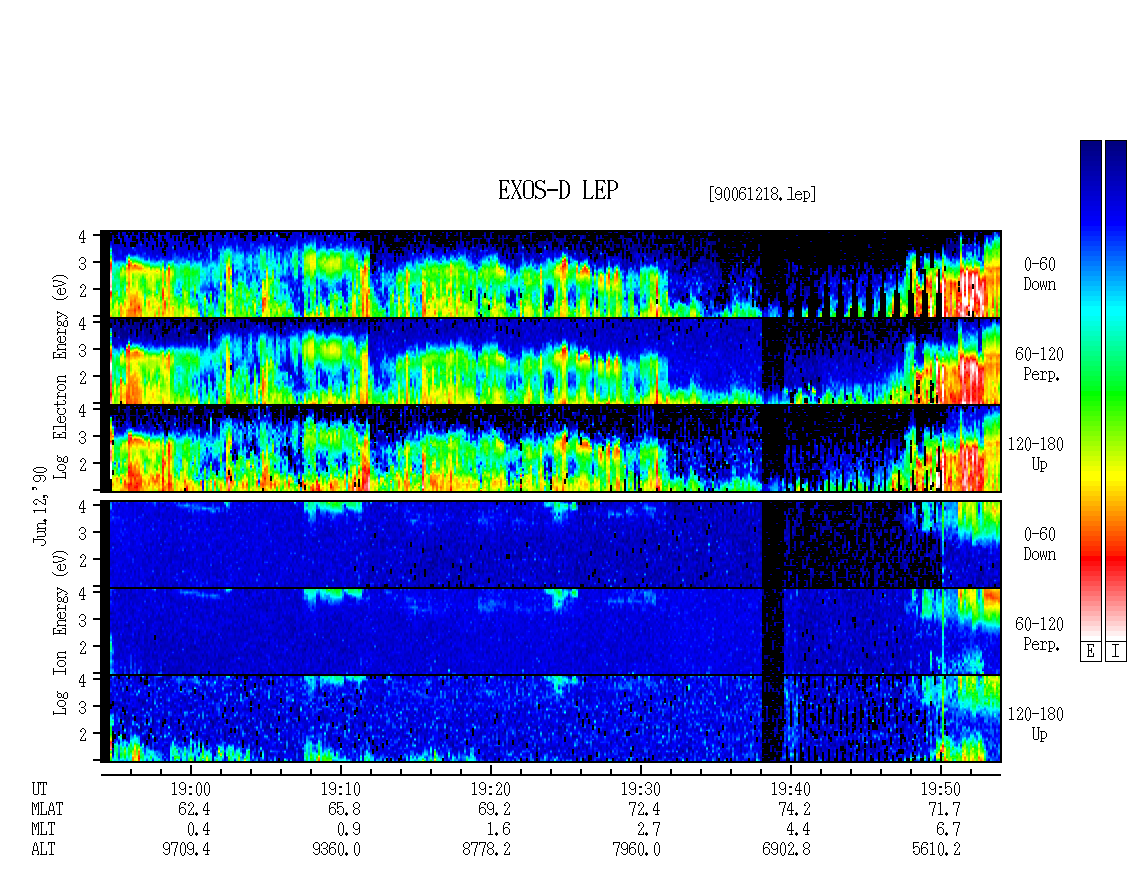Select the [90061218.lep] file label
1130x875 pixels.
point(762,194)
